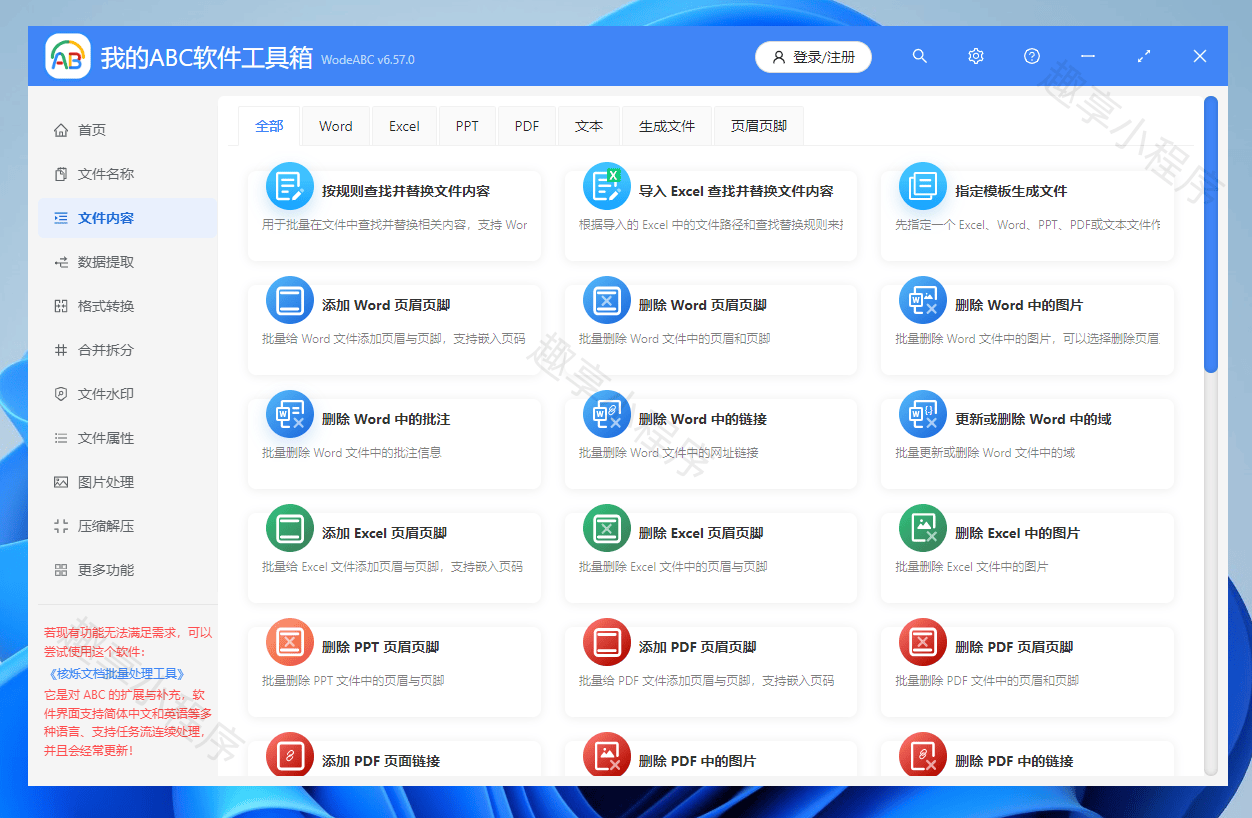The height and width of the screenshot is (818, 1252).
Task: Switch to the Excel tab
Action: [404, 126]
